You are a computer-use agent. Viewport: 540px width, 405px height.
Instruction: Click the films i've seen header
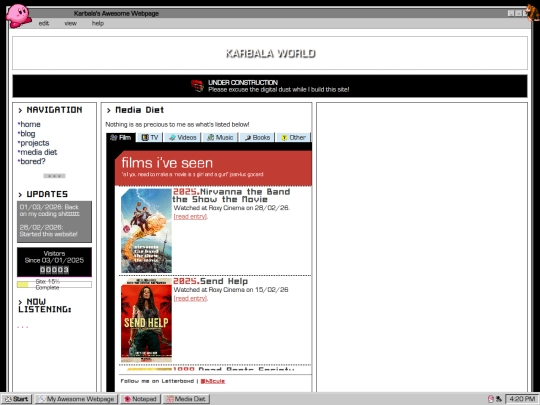tap(167, 163)
